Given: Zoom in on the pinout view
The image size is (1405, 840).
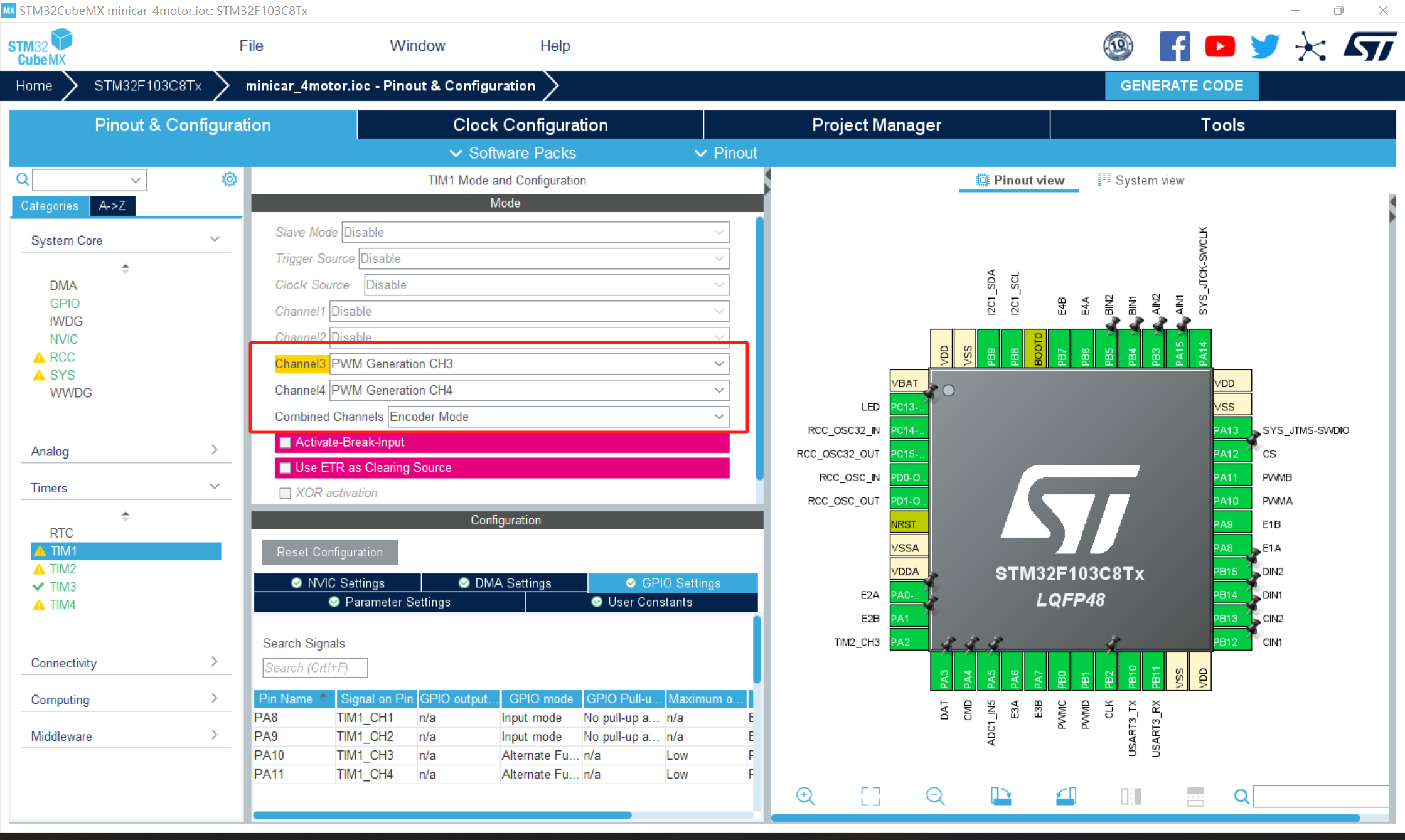Looking at the screenshot, I should click(x=805, y=796).
